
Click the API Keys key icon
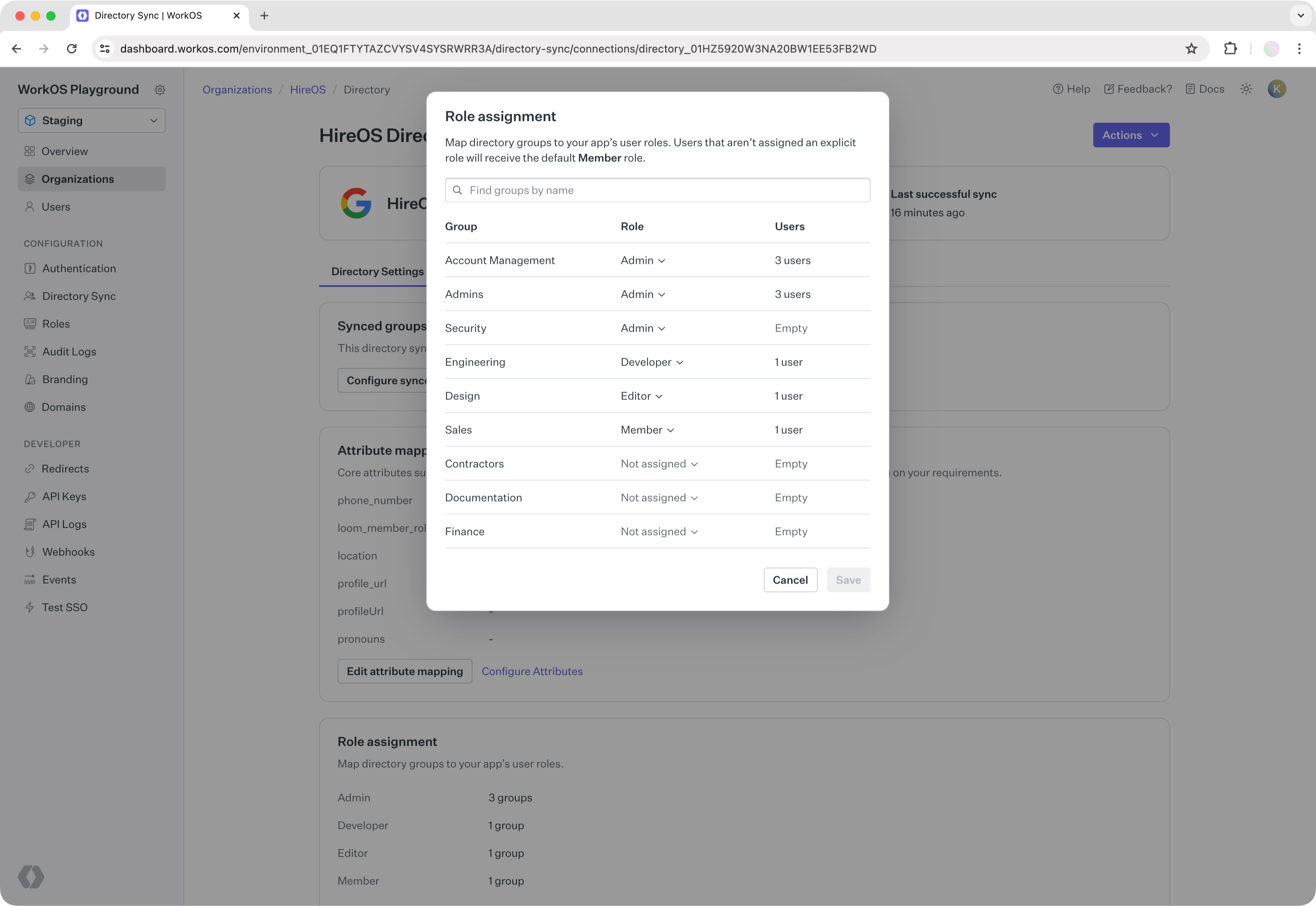[30, 496]
